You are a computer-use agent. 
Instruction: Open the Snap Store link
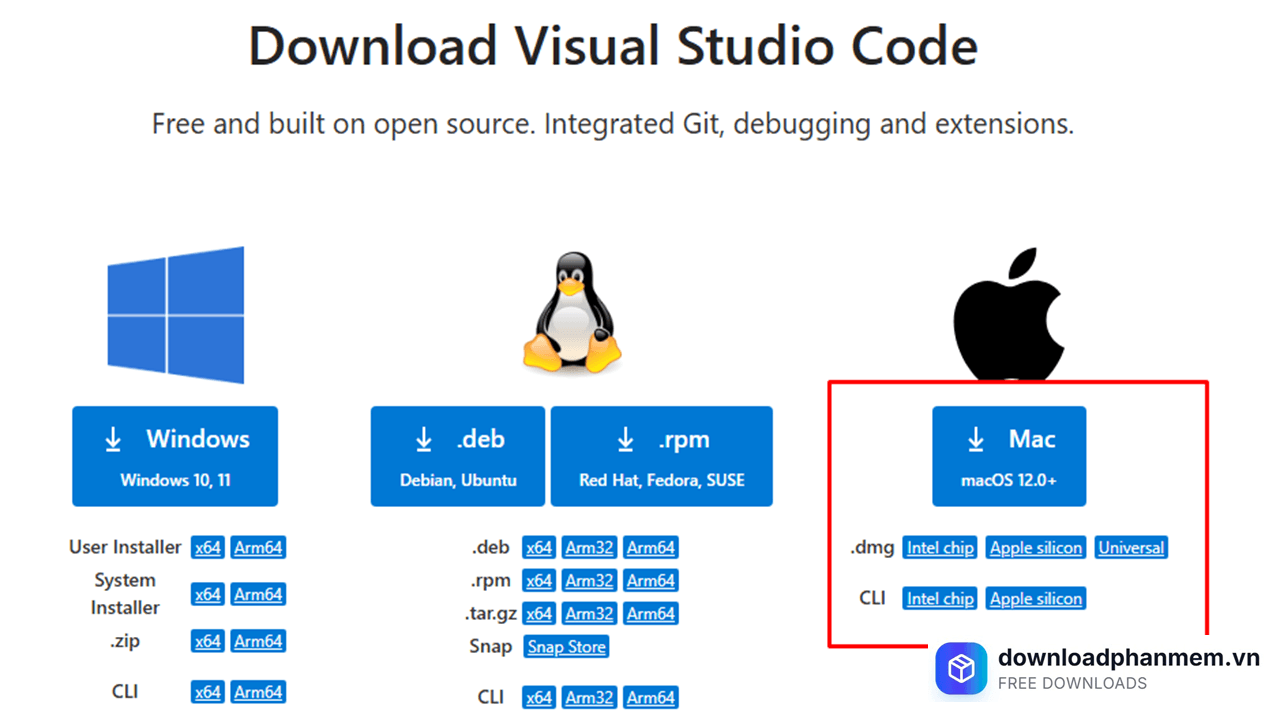[567, 647]
